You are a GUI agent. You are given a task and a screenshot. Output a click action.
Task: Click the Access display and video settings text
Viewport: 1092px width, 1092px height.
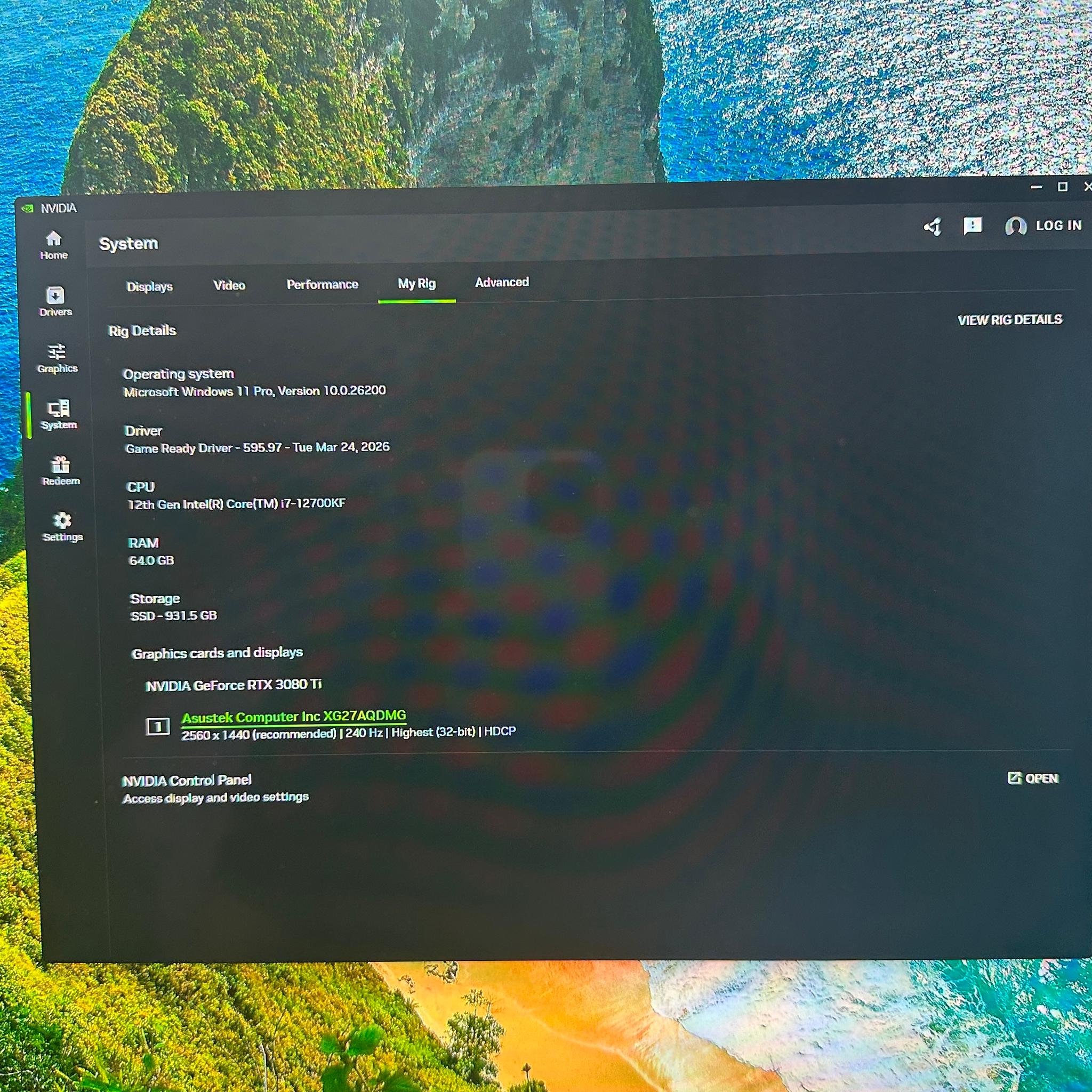[x=216, y=798]
